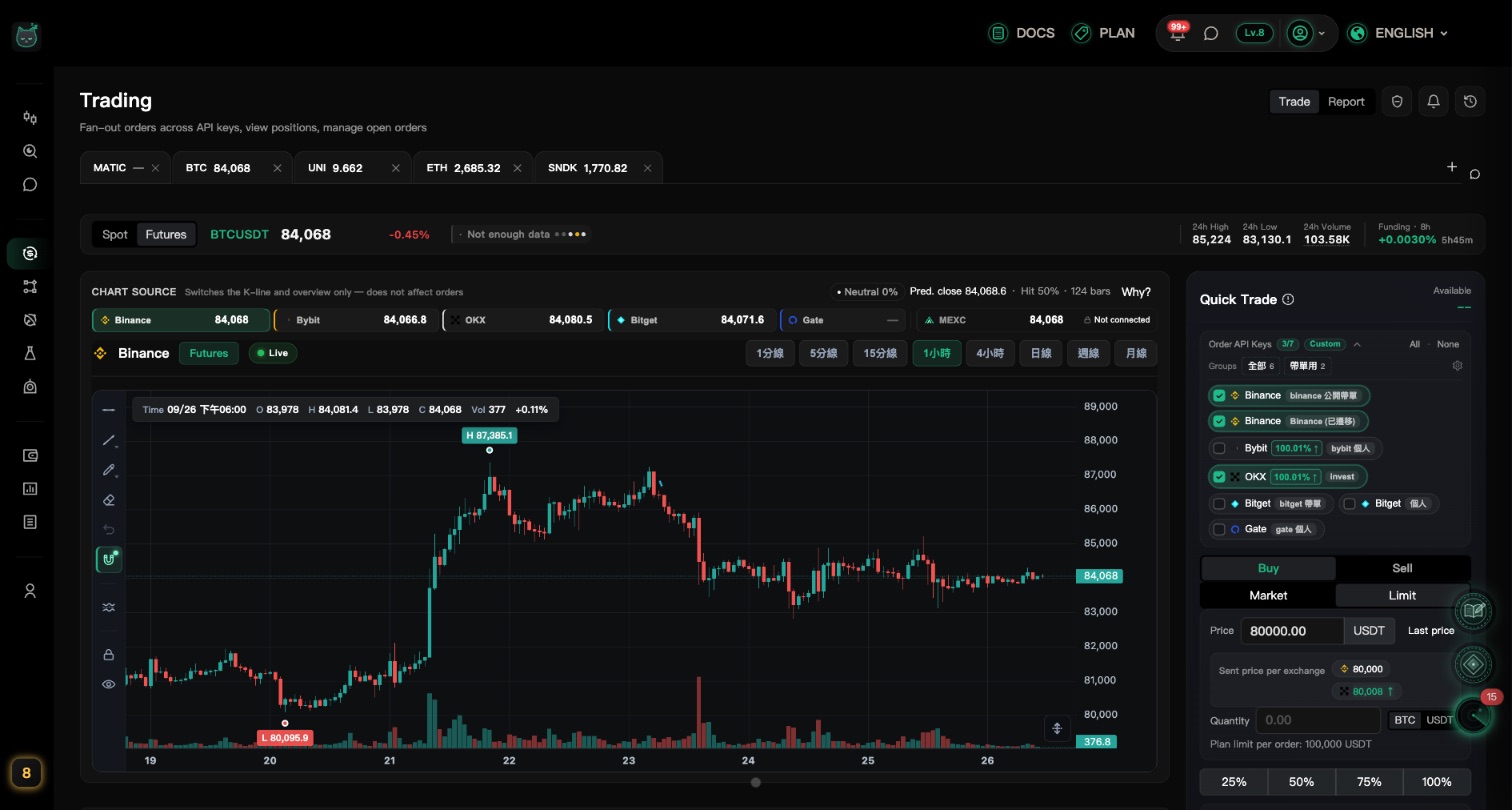This screenshot has height=810, width=1512.
Task: Open the language dropdown ENGLISH
Action: pos(1397,33)
